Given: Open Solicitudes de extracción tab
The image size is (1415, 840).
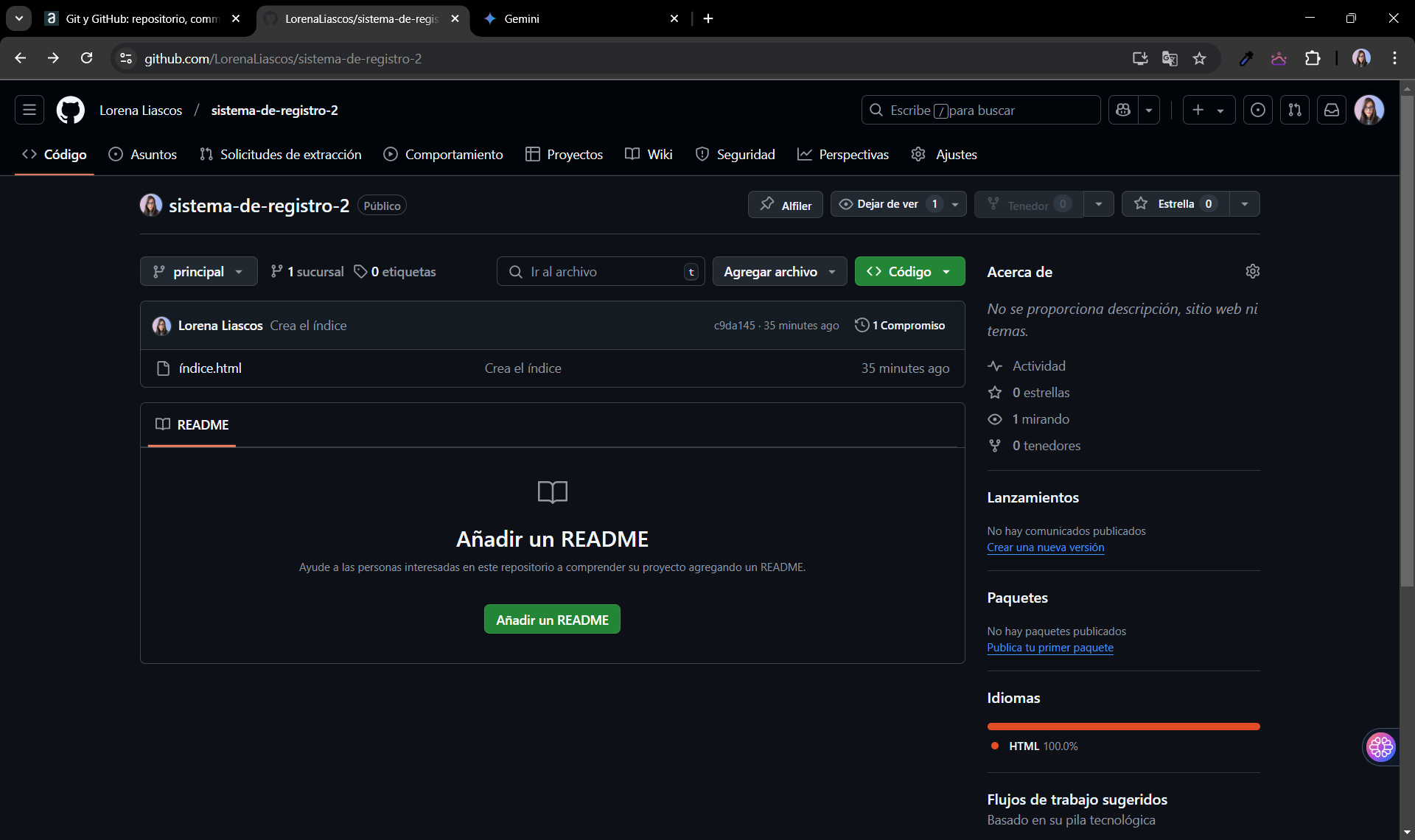Looking at the screenshot, I should [281, 154].
